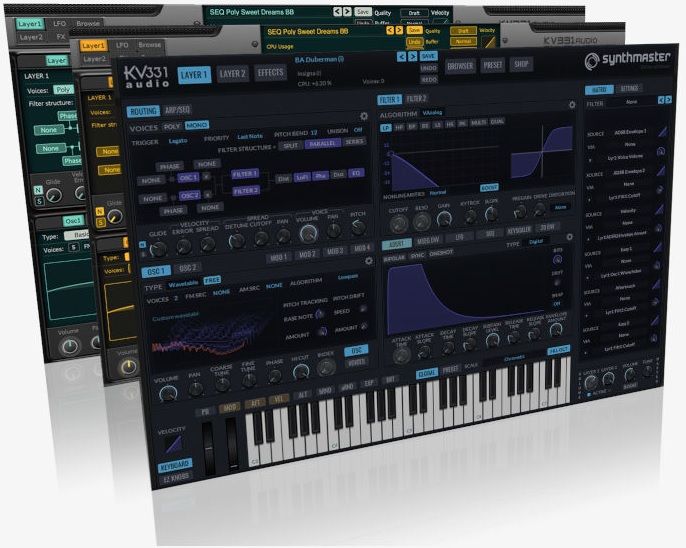Screen dimensions: 686x548
Task: Open the Shop button
Action: pos(521,65)
